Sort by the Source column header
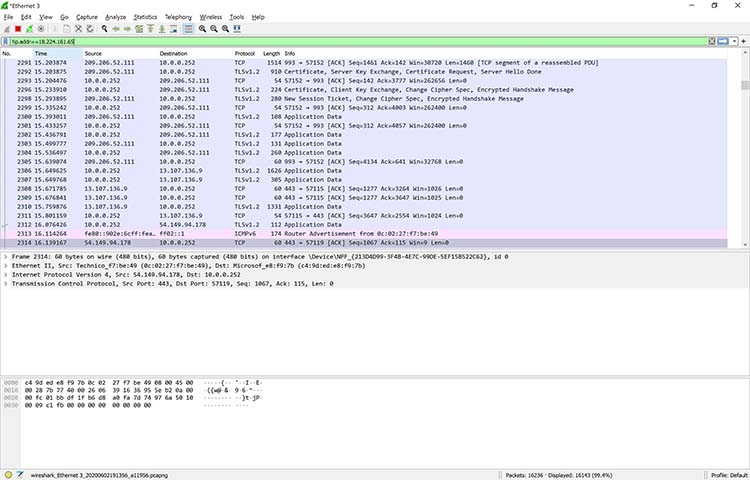Viewport: 750px width, 480px height. (x=120, y=54)
